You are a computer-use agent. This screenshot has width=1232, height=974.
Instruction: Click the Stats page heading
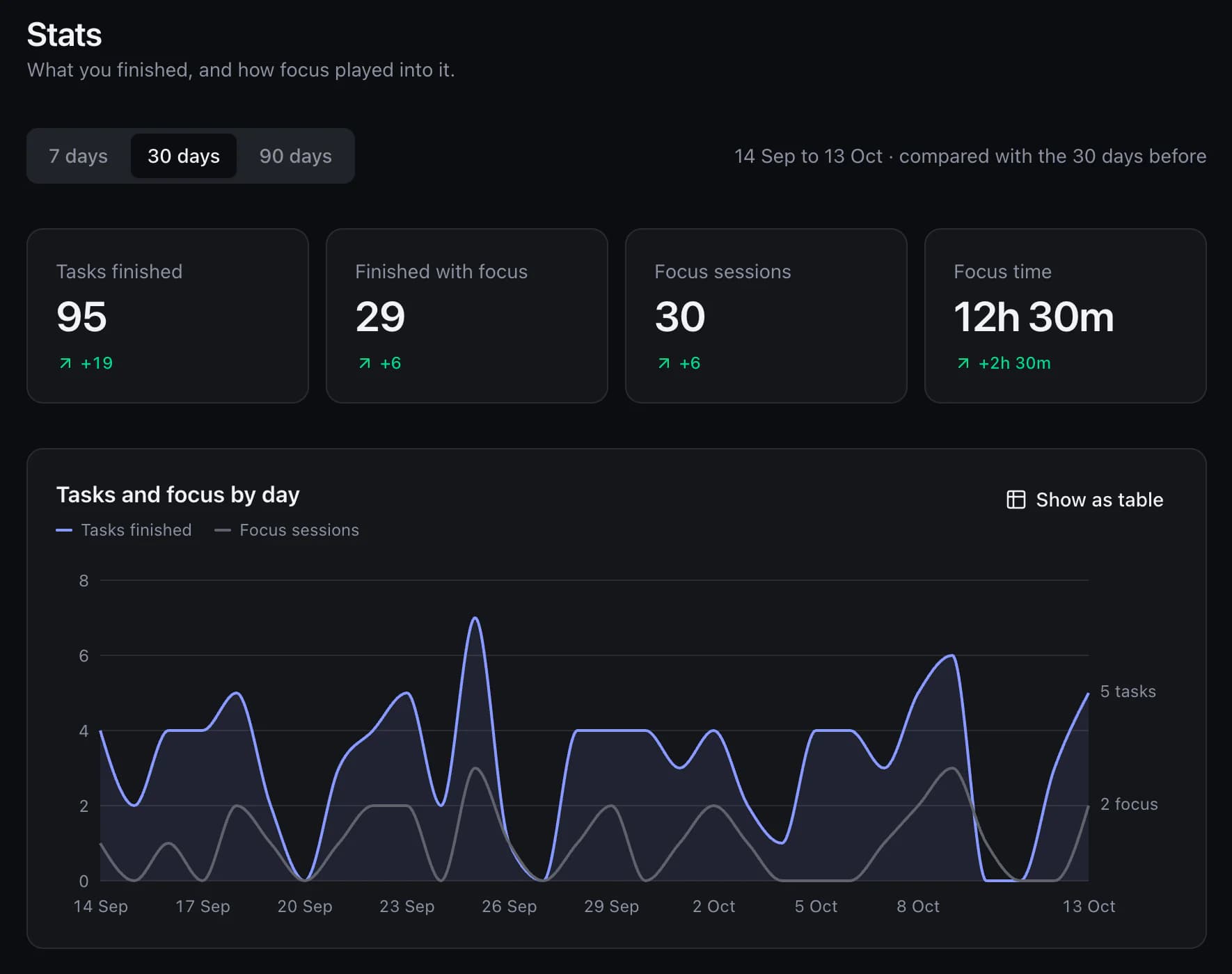click(x=64, y=35)
